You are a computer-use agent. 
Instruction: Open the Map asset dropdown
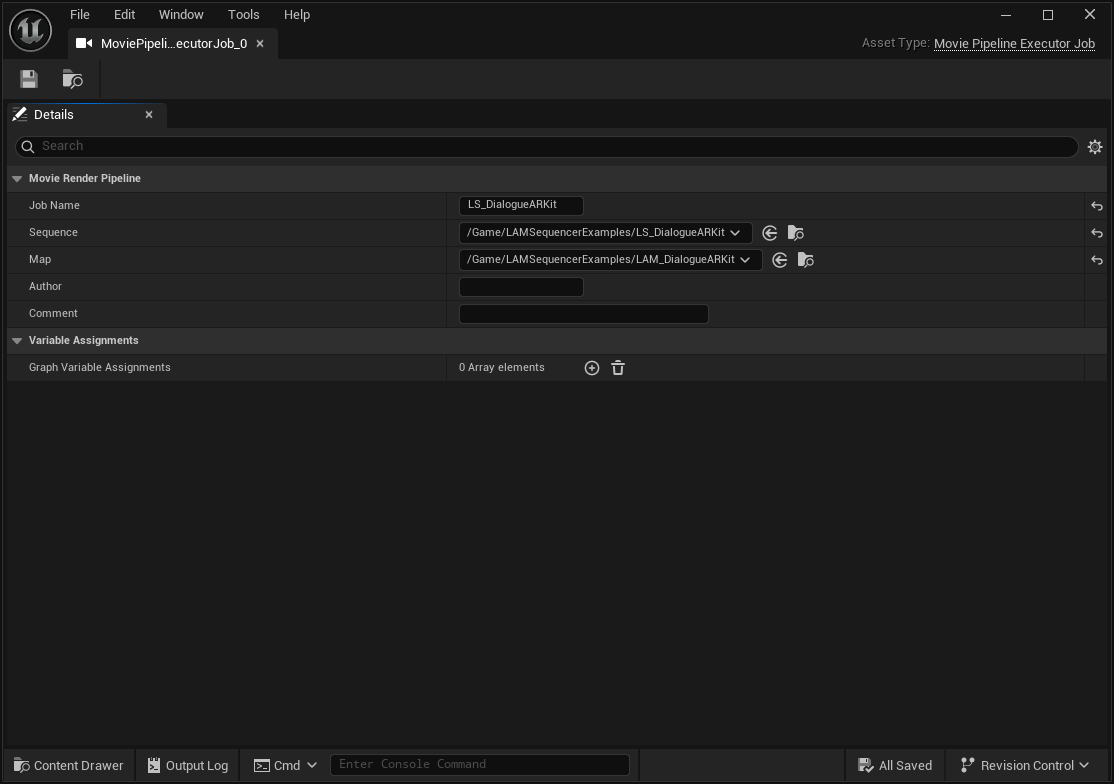click(x=610, y=260)
